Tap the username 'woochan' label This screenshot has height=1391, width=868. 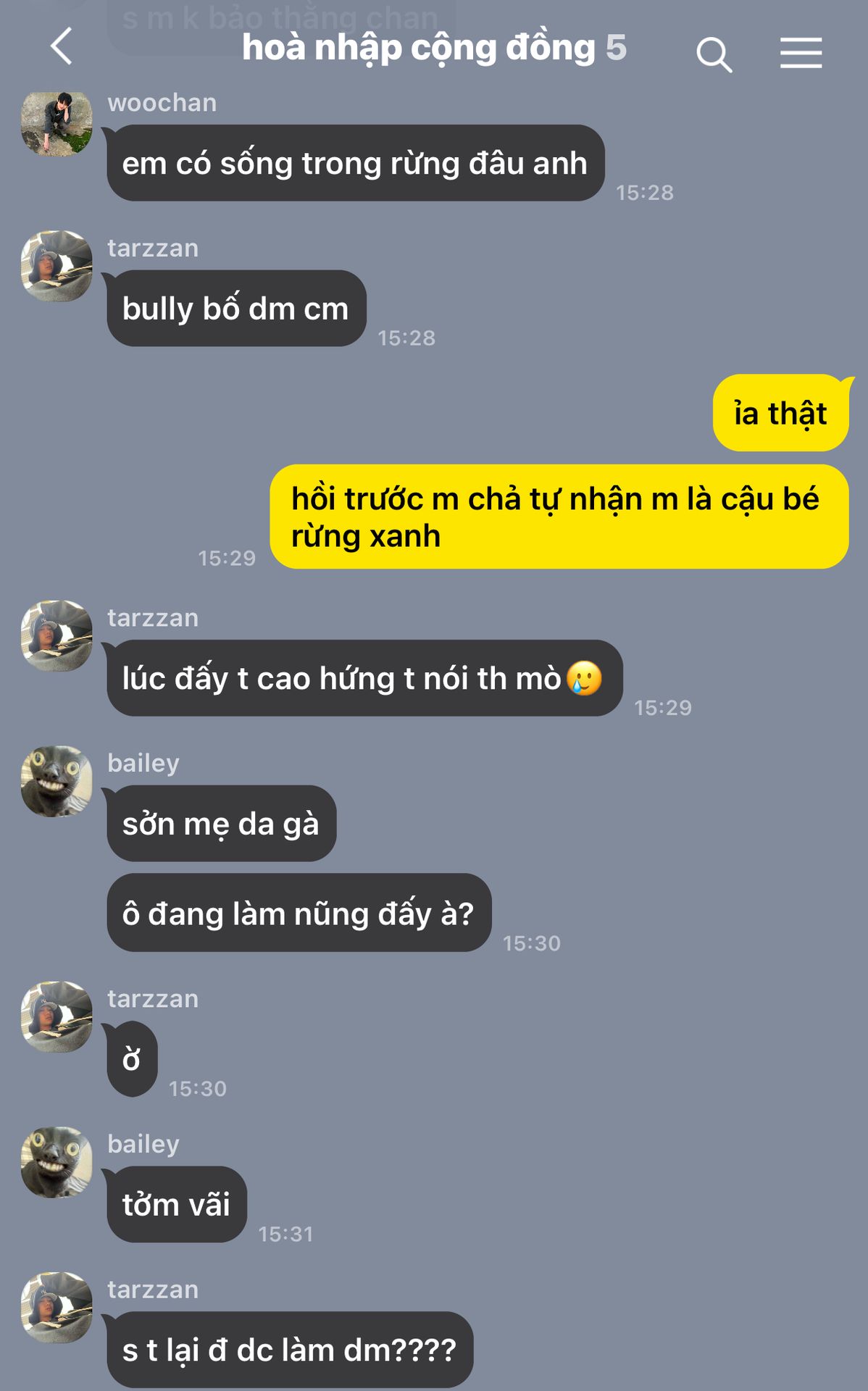tap(162, 103)
